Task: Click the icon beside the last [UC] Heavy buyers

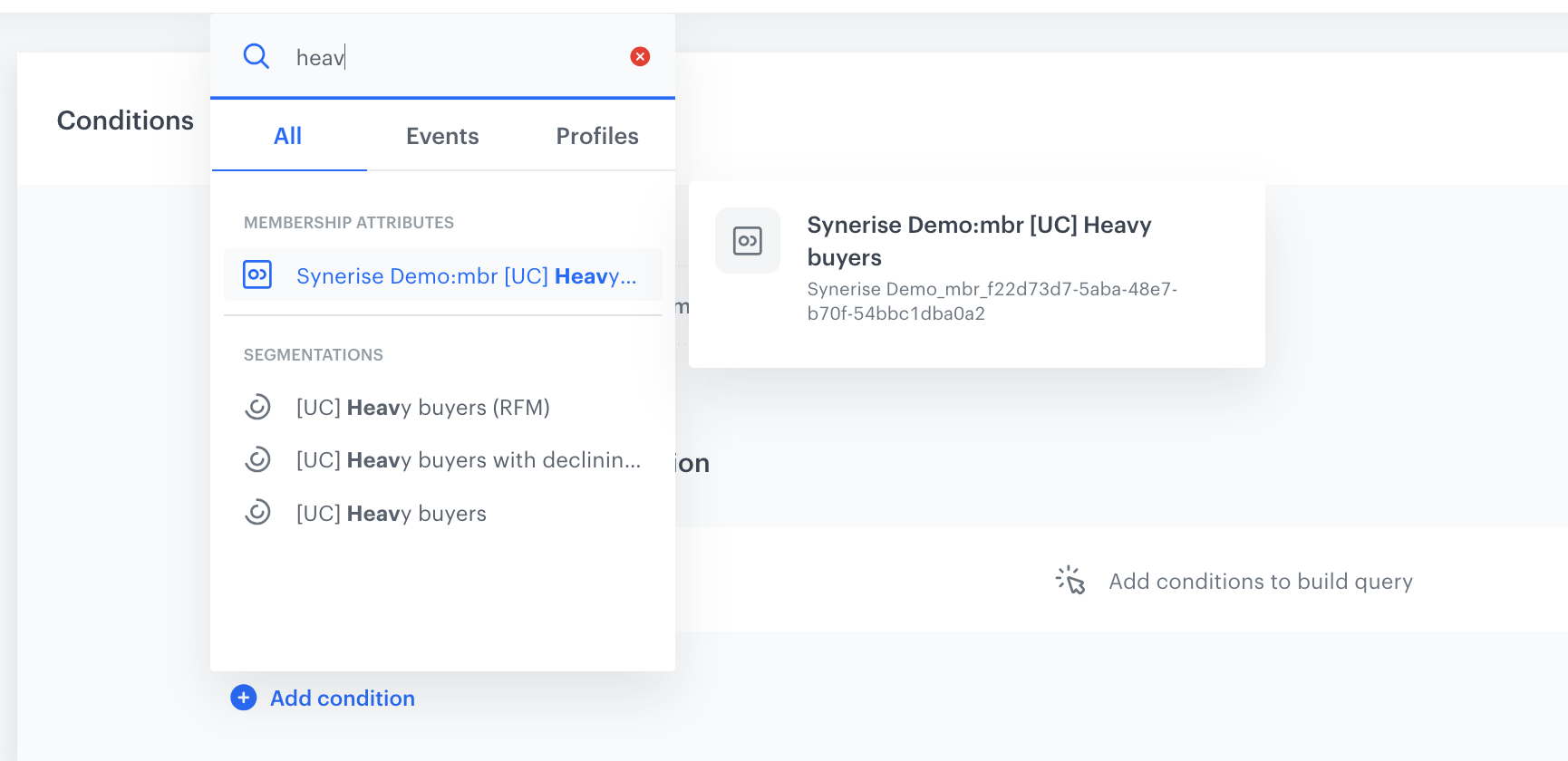Action: click(257, 513)
